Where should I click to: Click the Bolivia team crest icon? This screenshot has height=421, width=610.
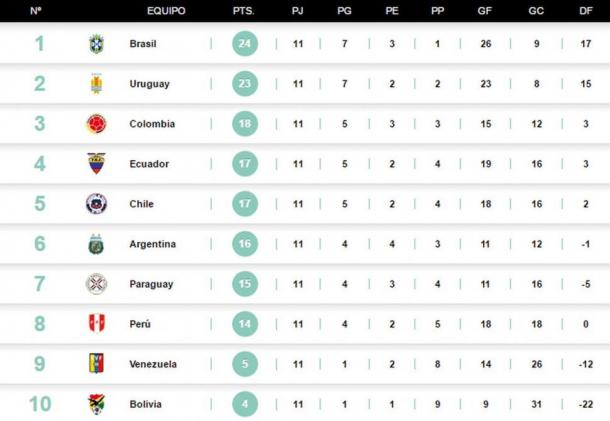[x=96, y=404]
